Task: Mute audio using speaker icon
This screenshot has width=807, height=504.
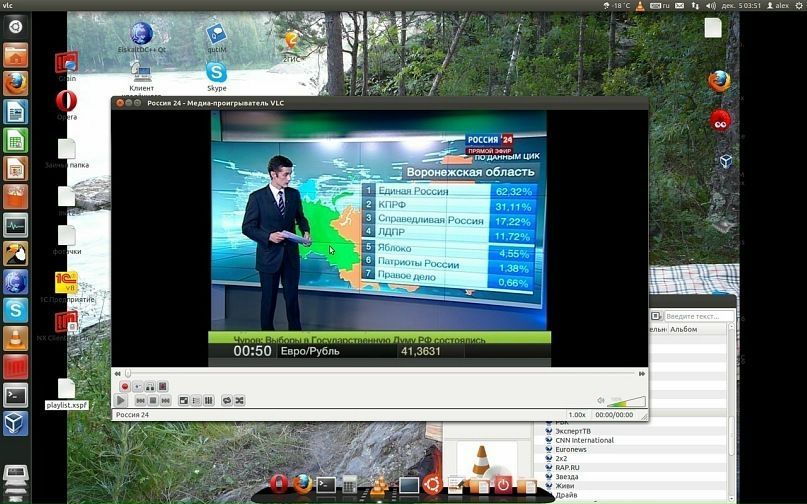Action: pos(601,401)
